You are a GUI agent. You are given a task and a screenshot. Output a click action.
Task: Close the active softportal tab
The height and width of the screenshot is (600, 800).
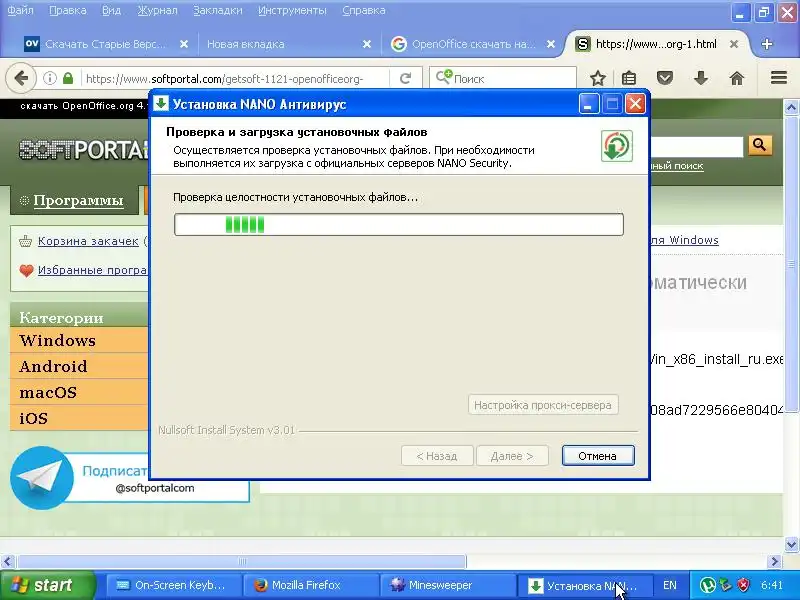[x=734, y=44]
